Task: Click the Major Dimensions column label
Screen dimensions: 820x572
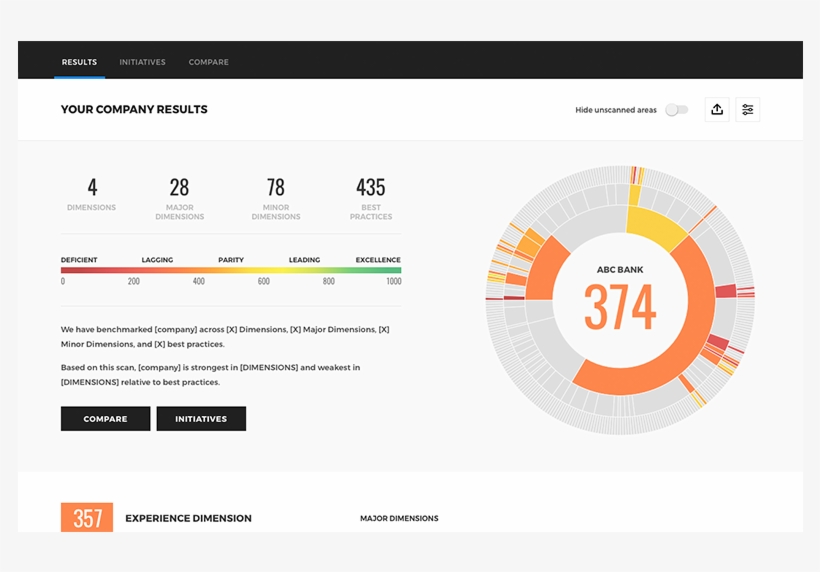Action: pyautogui.click(x=399, y=518)
